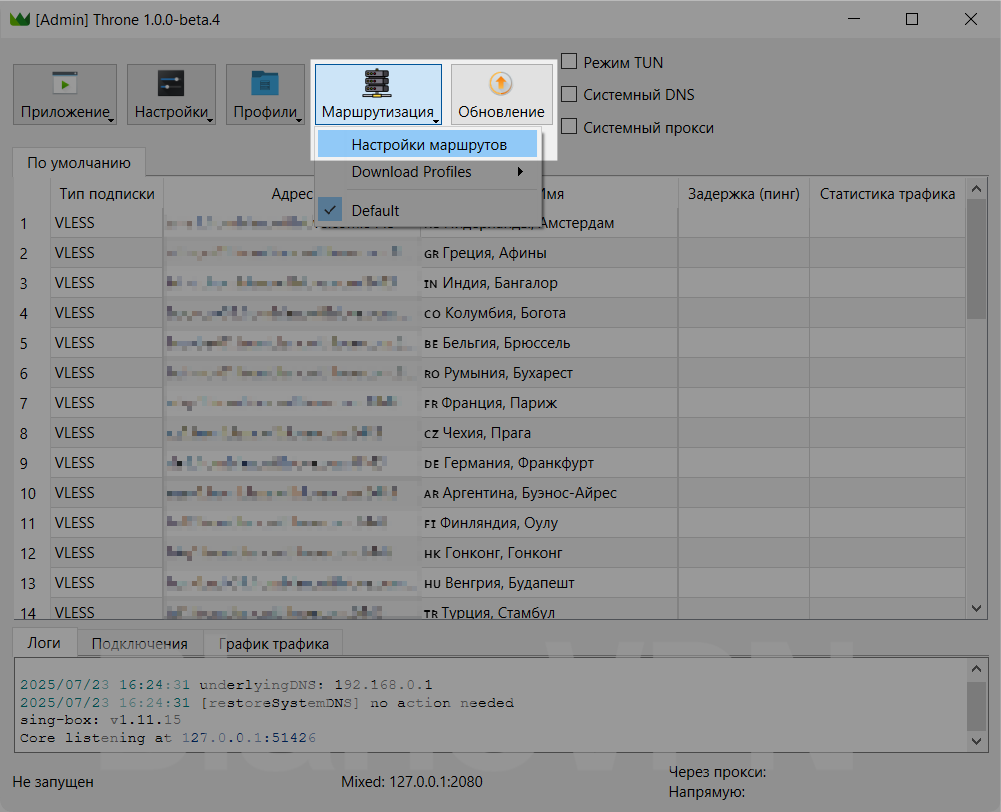Switch to the Подключения tab

point(139,644)
